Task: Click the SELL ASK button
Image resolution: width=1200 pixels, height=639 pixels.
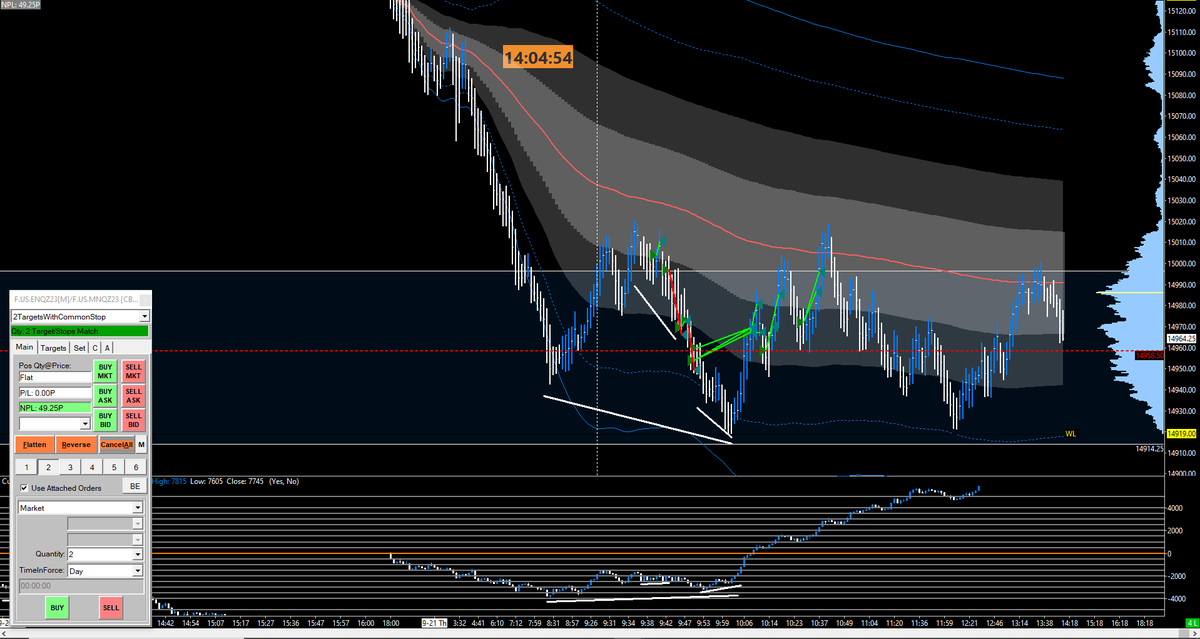Action: [133, 396]
